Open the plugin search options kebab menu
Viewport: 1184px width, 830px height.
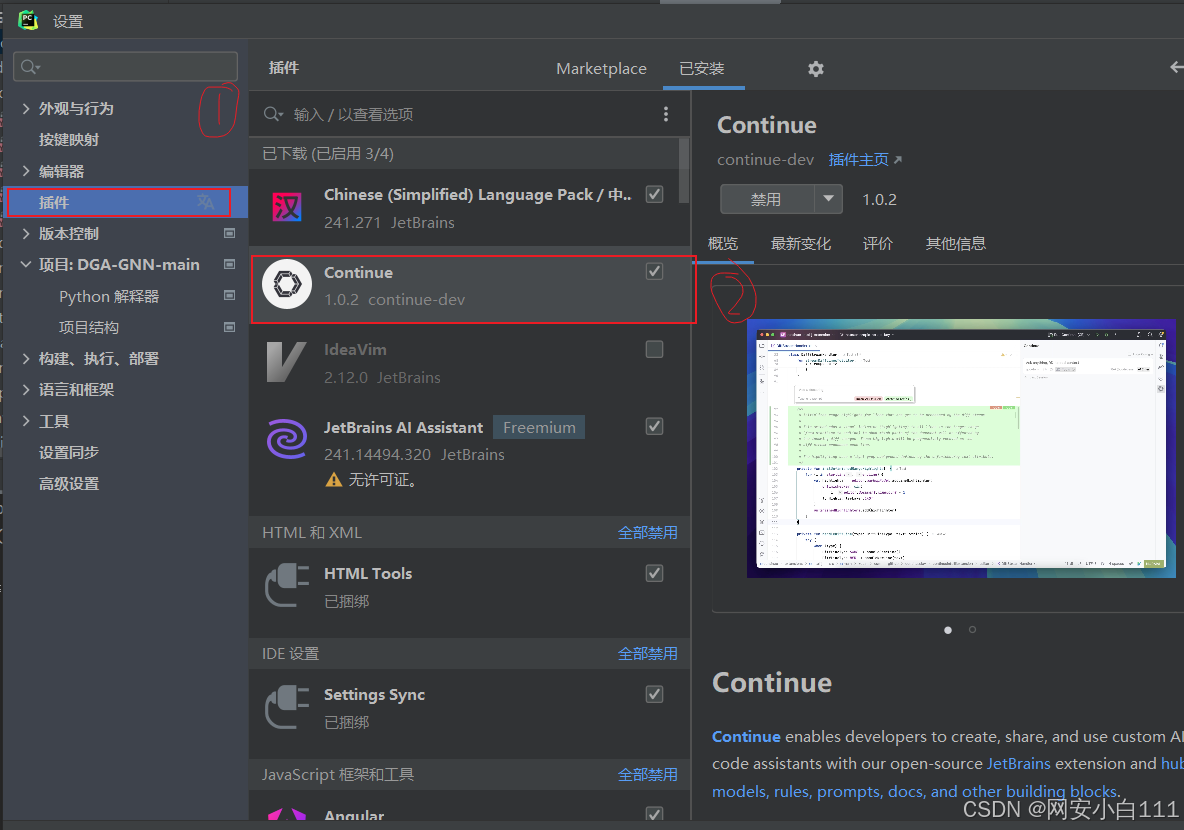(x=666, y=114)
